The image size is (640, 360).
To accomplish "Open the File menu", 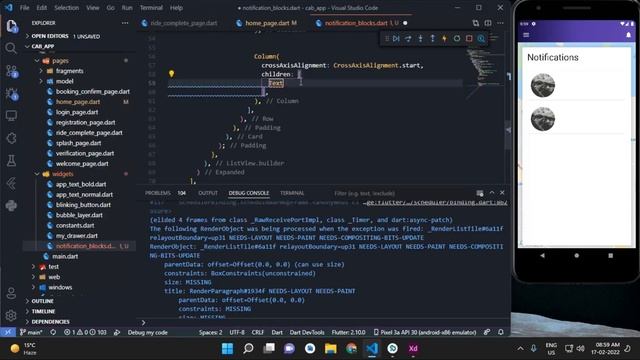I will click(x=24, y=8).
